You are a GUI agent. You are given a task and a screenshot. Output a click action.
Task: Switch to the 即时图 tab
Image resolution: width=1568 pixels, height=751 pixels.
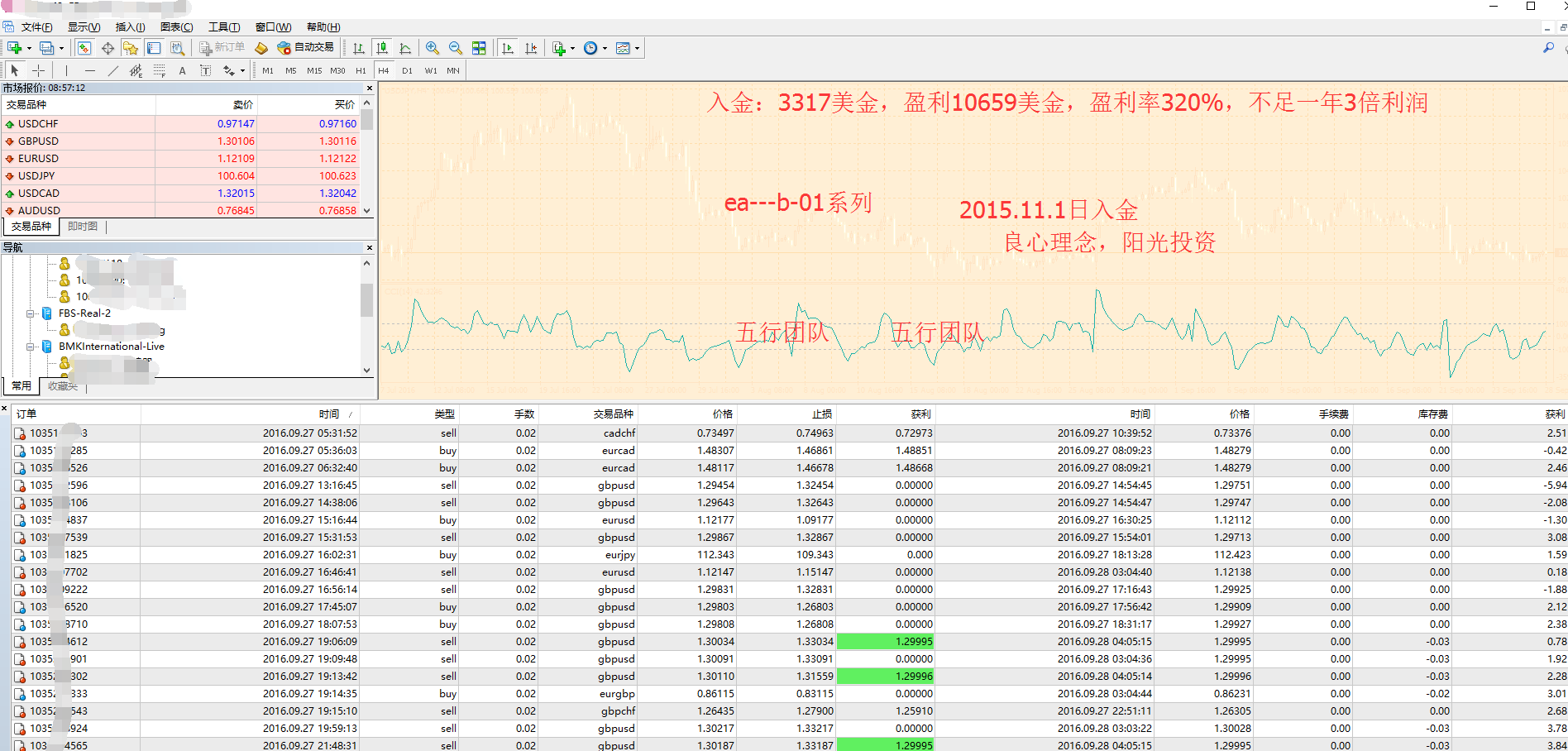pos(83,227)
